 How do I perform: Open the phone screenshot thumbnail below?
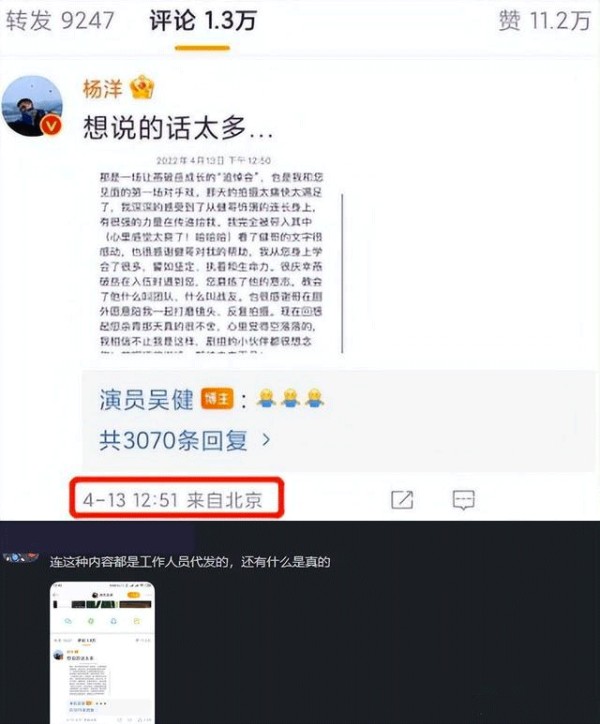tap(103, 652)
